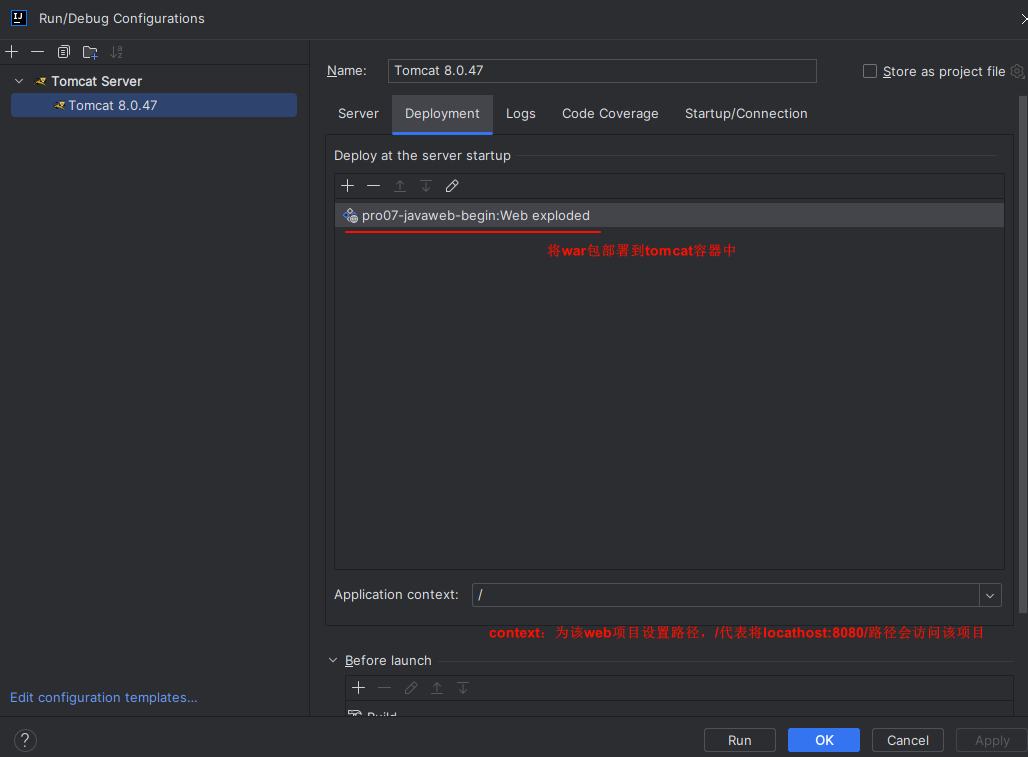Screen dimensions: 1028x757
Task: Remove the Before launch task
Action: [x=385, y=688]
